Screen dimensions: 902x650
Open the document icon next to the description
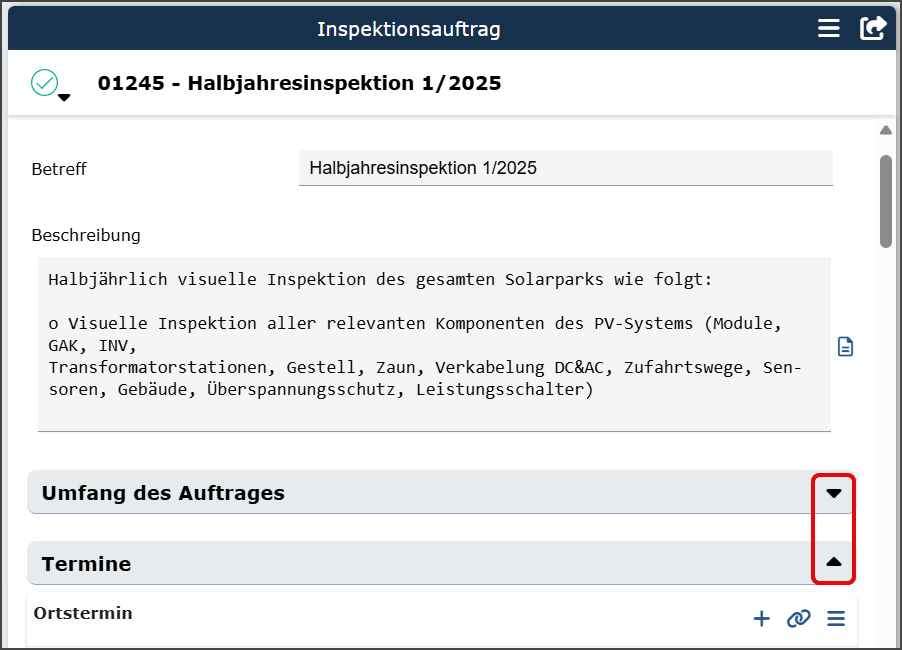click(x=845, y=347)
